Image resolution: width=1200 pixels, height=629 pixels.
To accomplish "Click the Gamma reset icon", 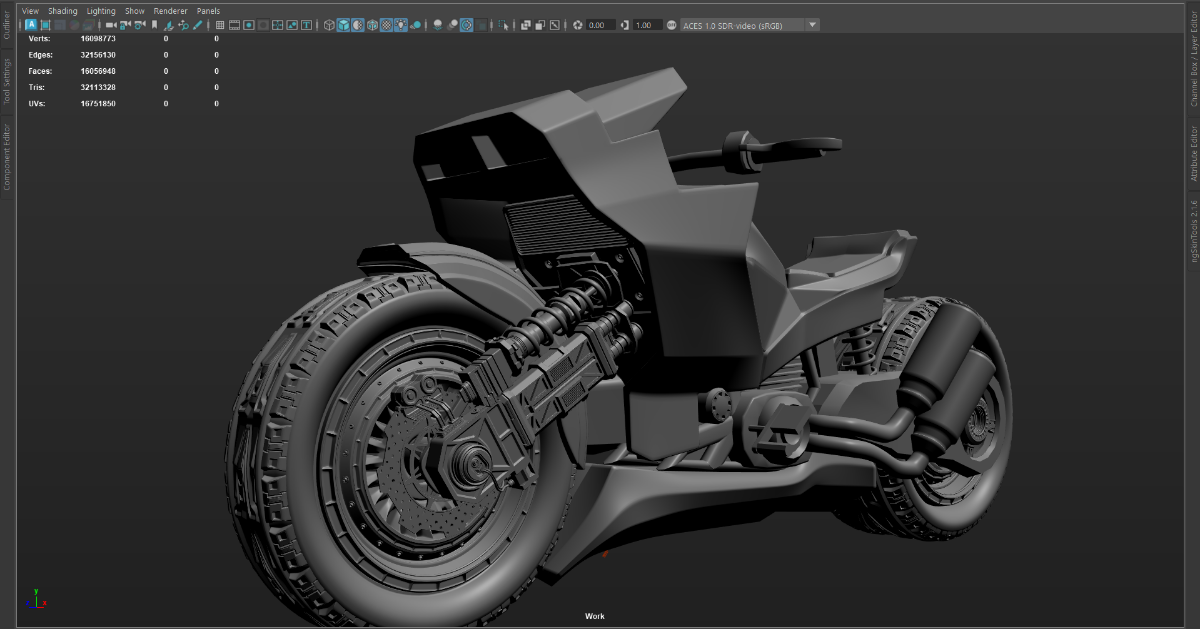I will (625, 25).
